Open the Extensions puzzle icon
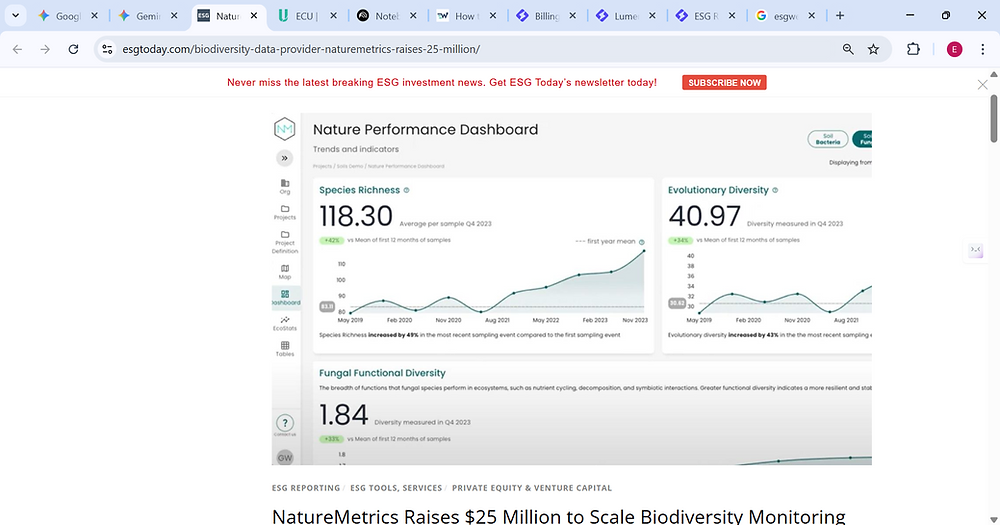This screenshot has width=1000, height=525. coord(913,49)
